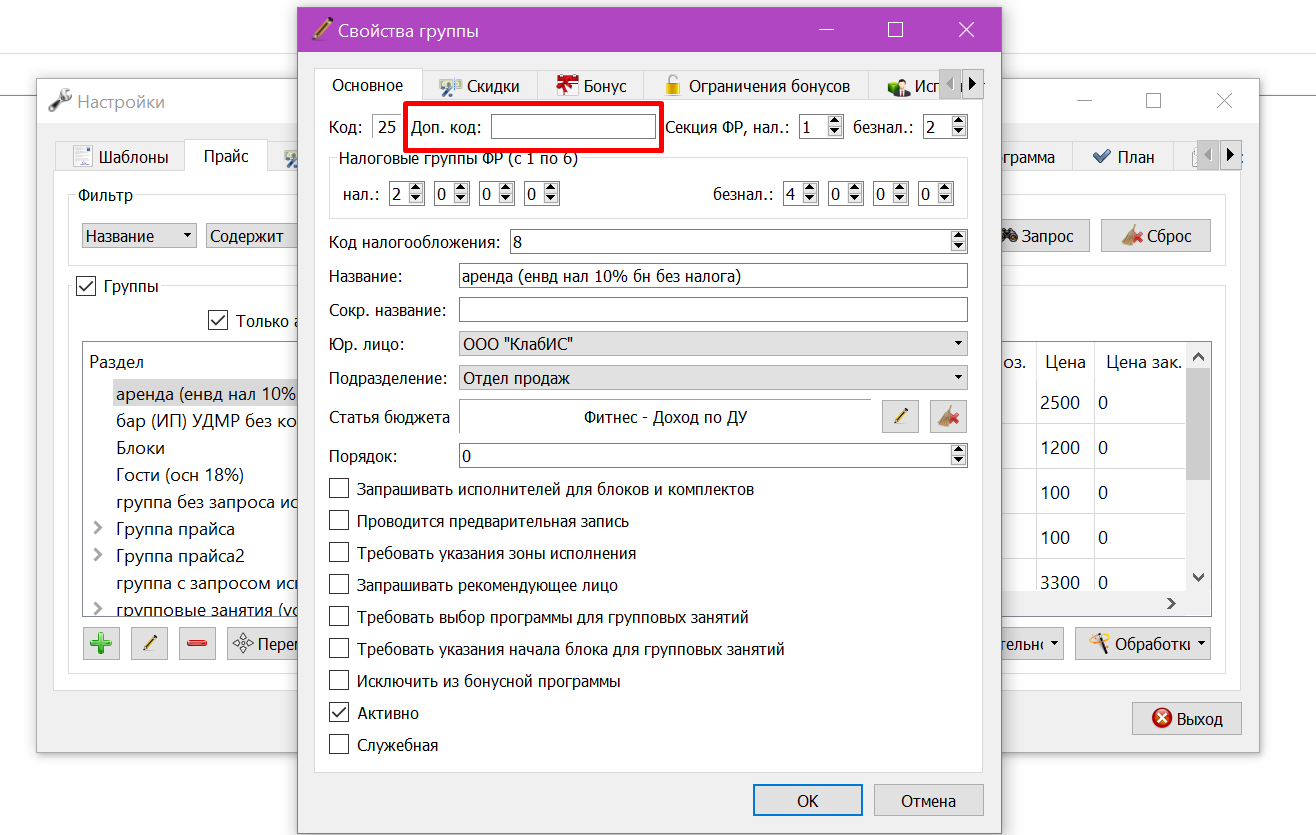Open the Название filter field dropdown
Image resolution: width=1316 pixels, height=835 pixels.
click(x=139, y=236)
